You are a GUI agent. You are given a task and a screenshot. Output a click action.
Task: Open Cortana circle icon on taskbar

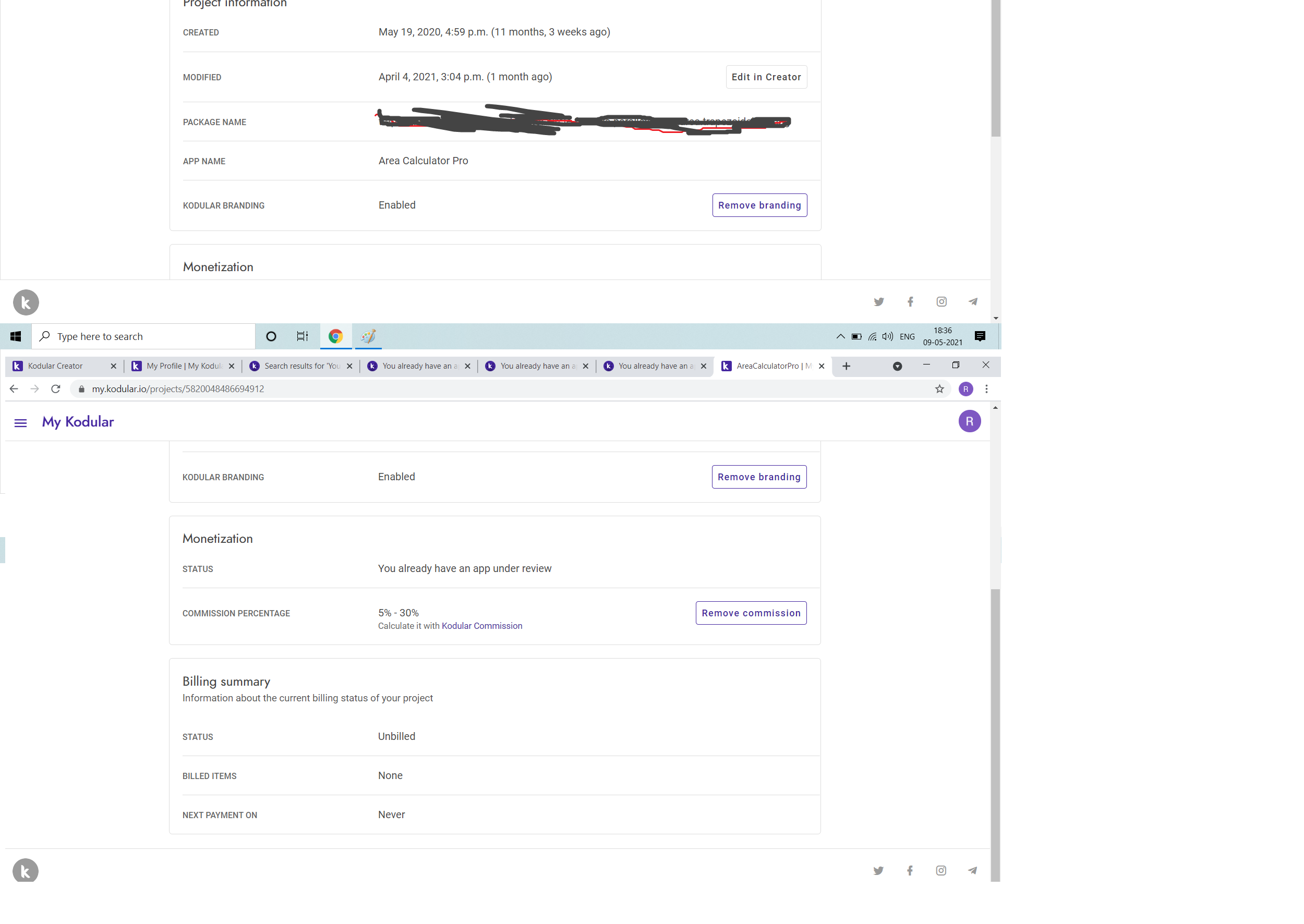271,337
